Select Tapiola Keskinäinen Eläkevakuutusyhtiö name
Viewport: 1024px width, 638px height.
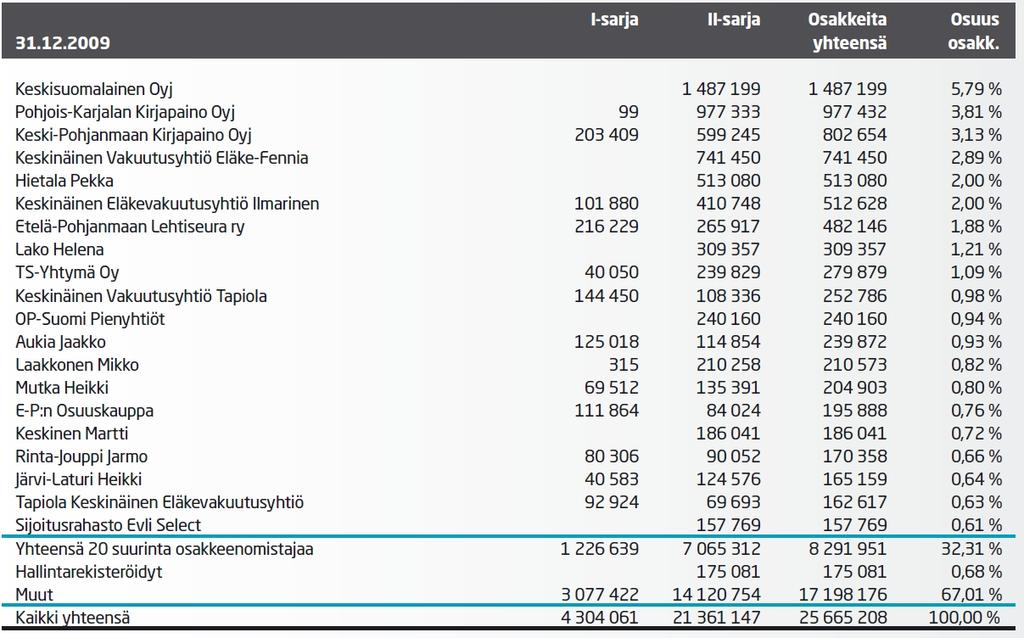pyautogui.click(x=159, y=502)
